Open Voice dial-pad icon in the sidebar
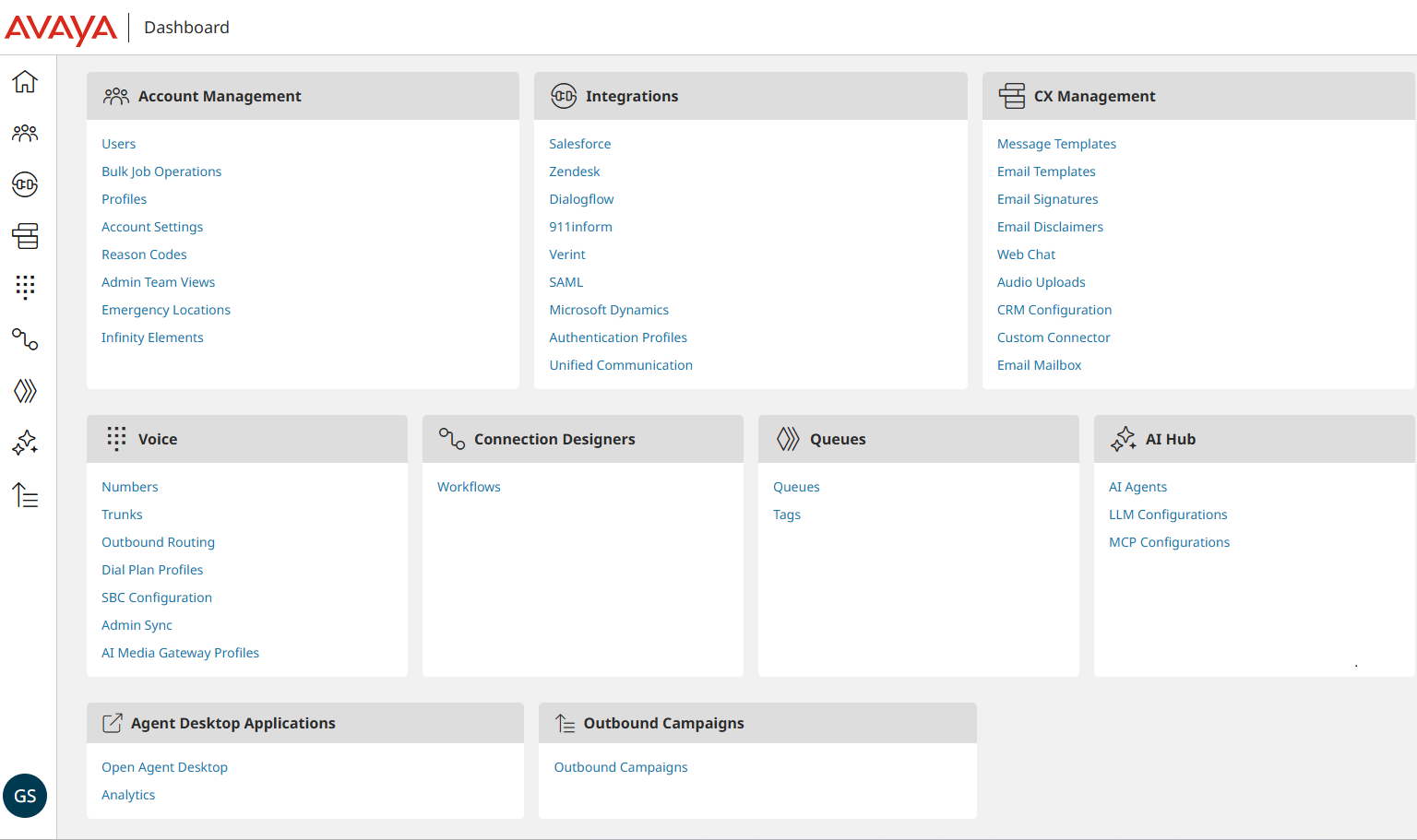 [25, 288]
